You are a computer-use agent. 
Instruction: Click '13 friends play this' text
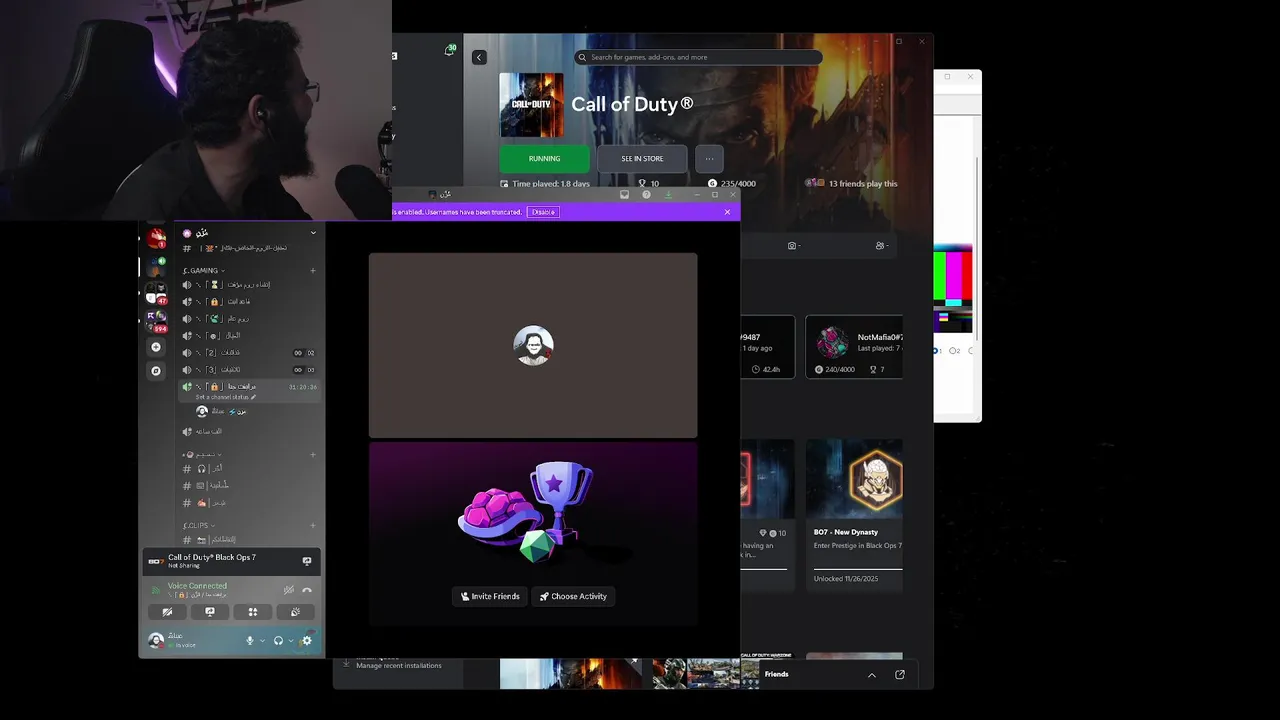point(863,184)
